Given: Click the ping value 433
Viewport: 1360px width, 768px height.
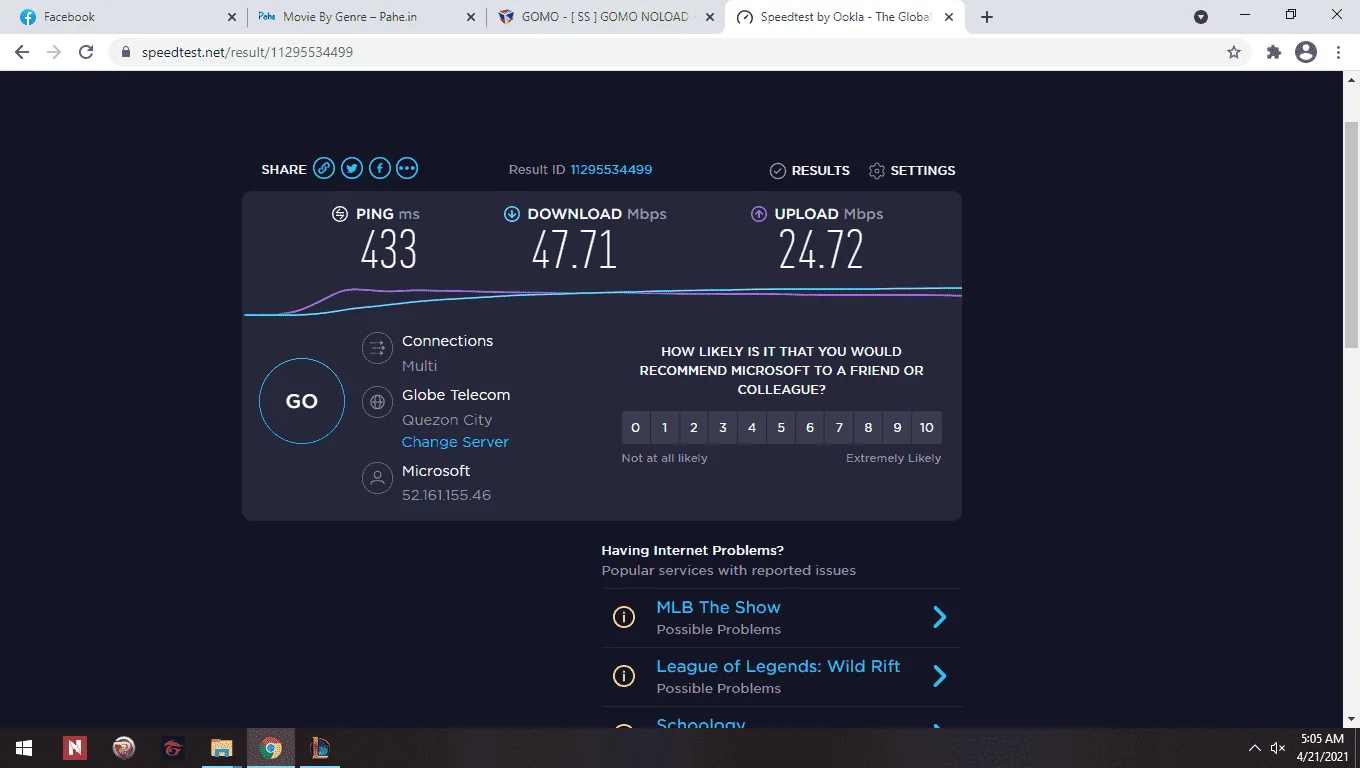Looking at the screenshot, I should [389, 250].
